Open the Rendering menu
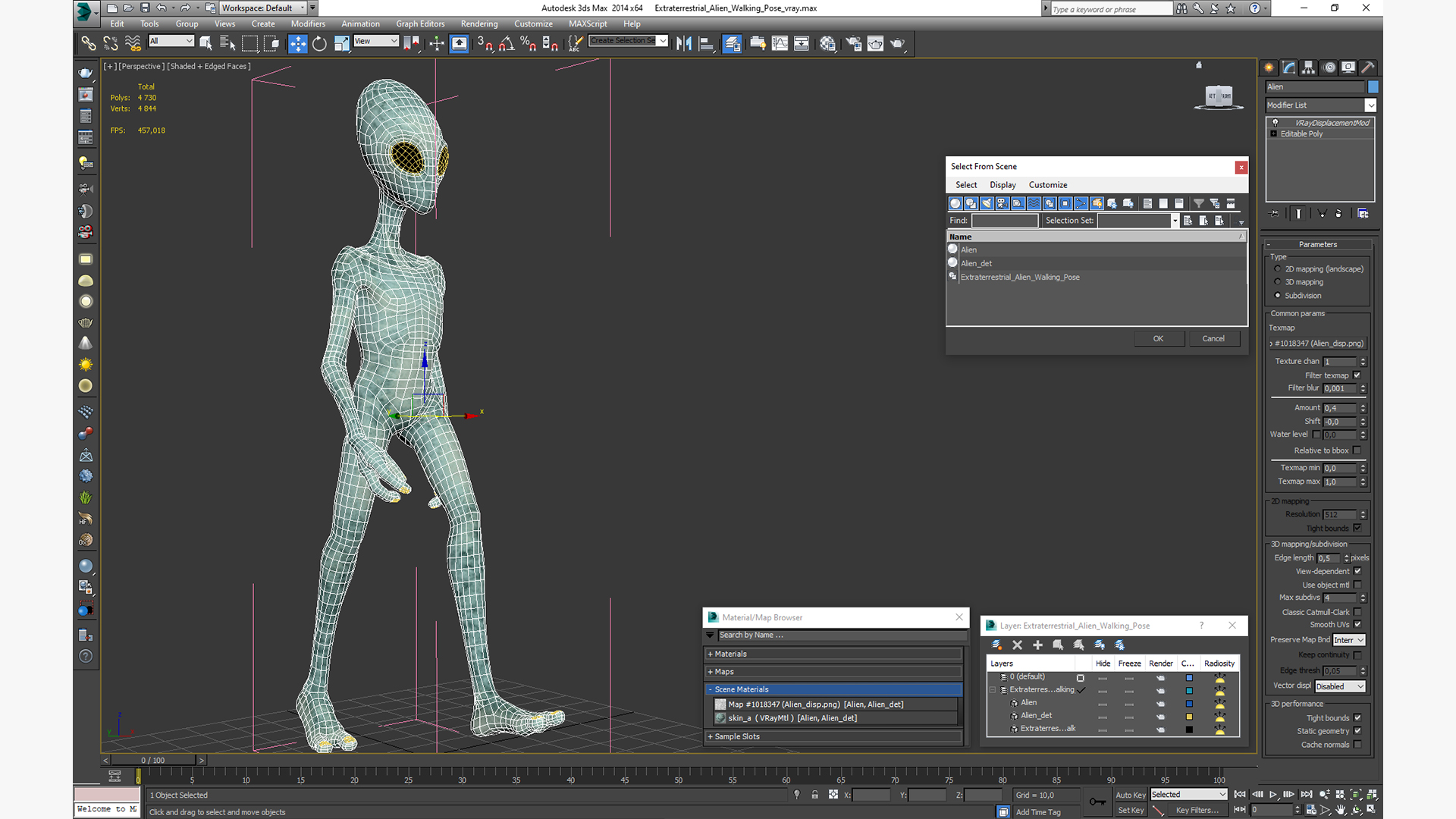 (479, 24)
